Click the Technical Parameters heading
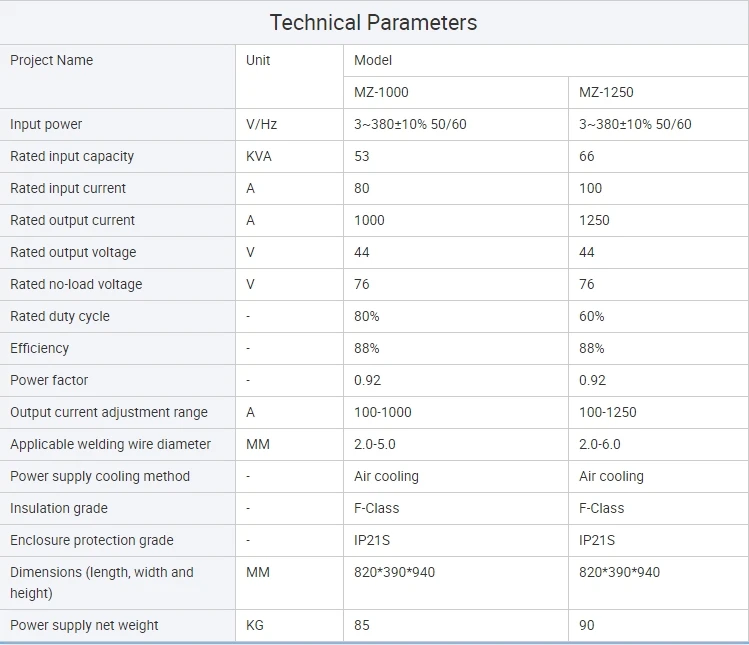Screen dimensions: 749x645 [x=373, y=22]
